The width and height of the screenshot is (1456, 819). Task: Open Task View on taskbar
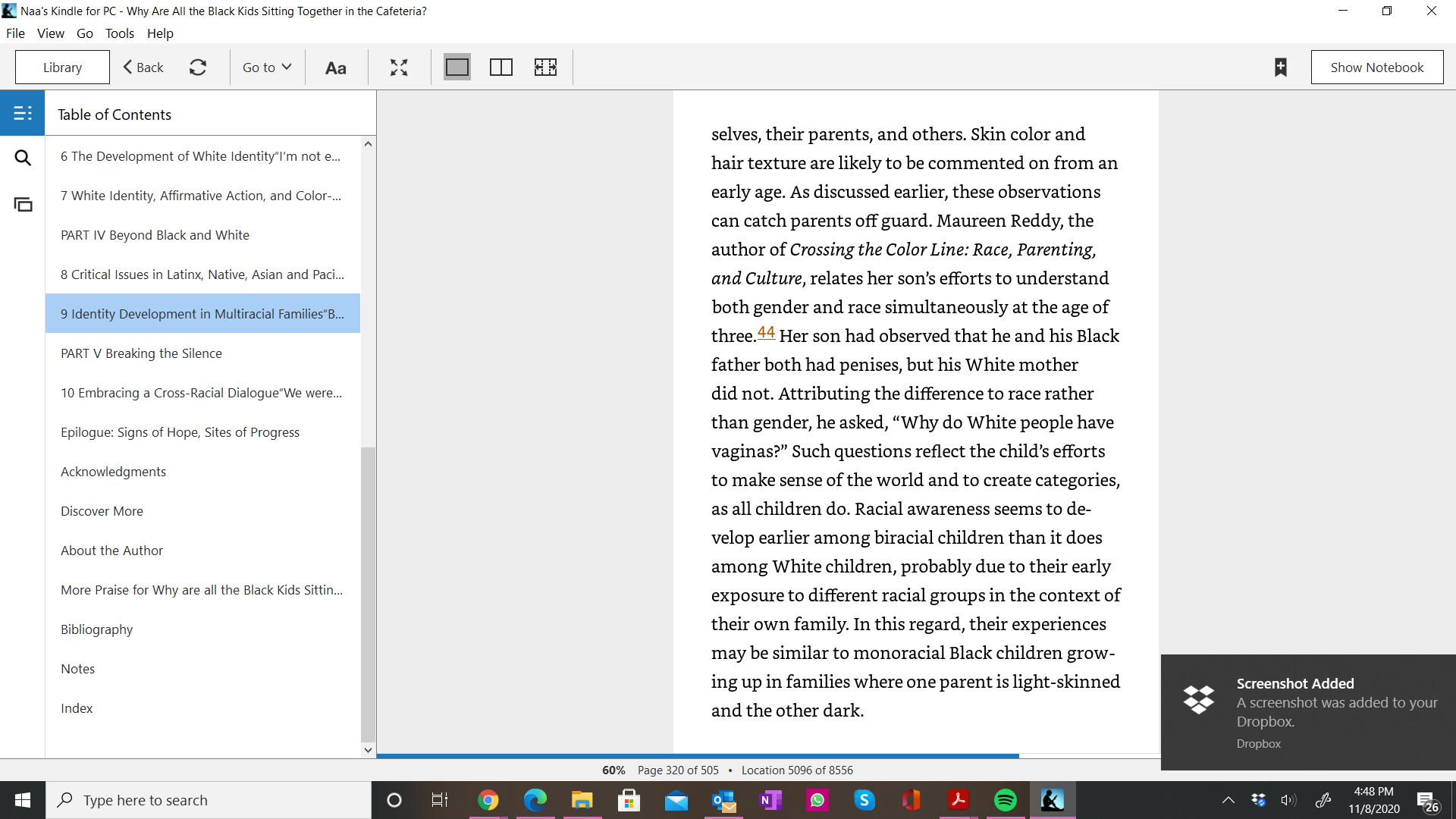coord(440,800)
